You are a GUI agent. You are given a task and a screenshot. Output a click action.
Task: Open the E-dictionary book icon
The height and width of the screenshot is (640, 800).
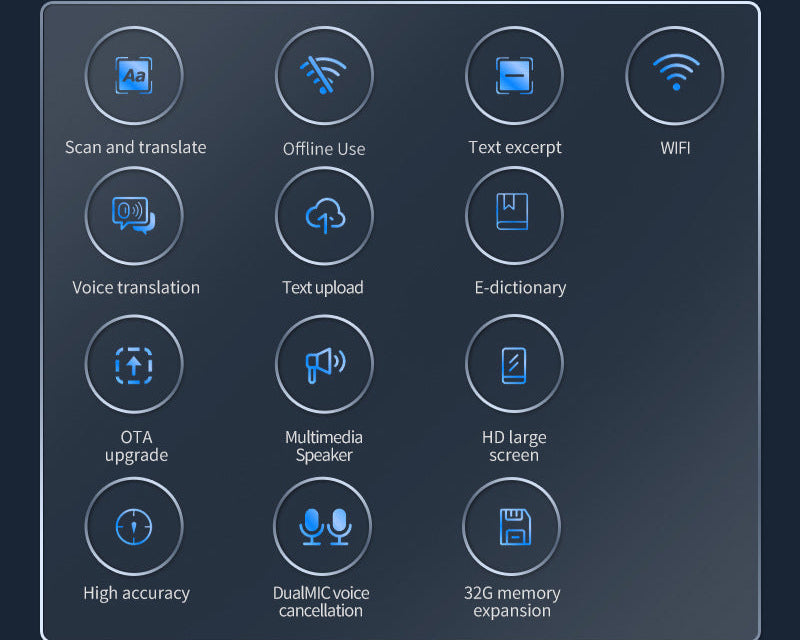point(514,216)
